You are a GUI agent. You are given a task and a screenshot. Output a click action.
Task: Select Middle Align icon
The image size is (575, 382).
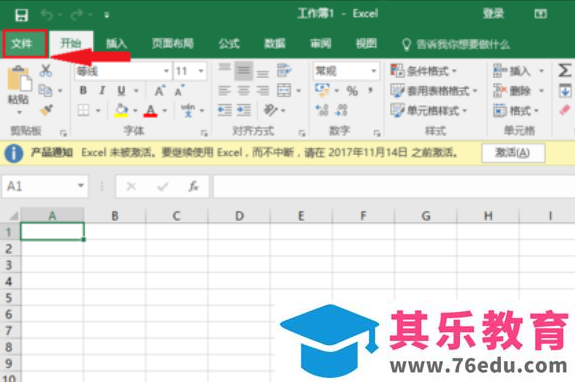pyautogui.click(x=243, y=70)
